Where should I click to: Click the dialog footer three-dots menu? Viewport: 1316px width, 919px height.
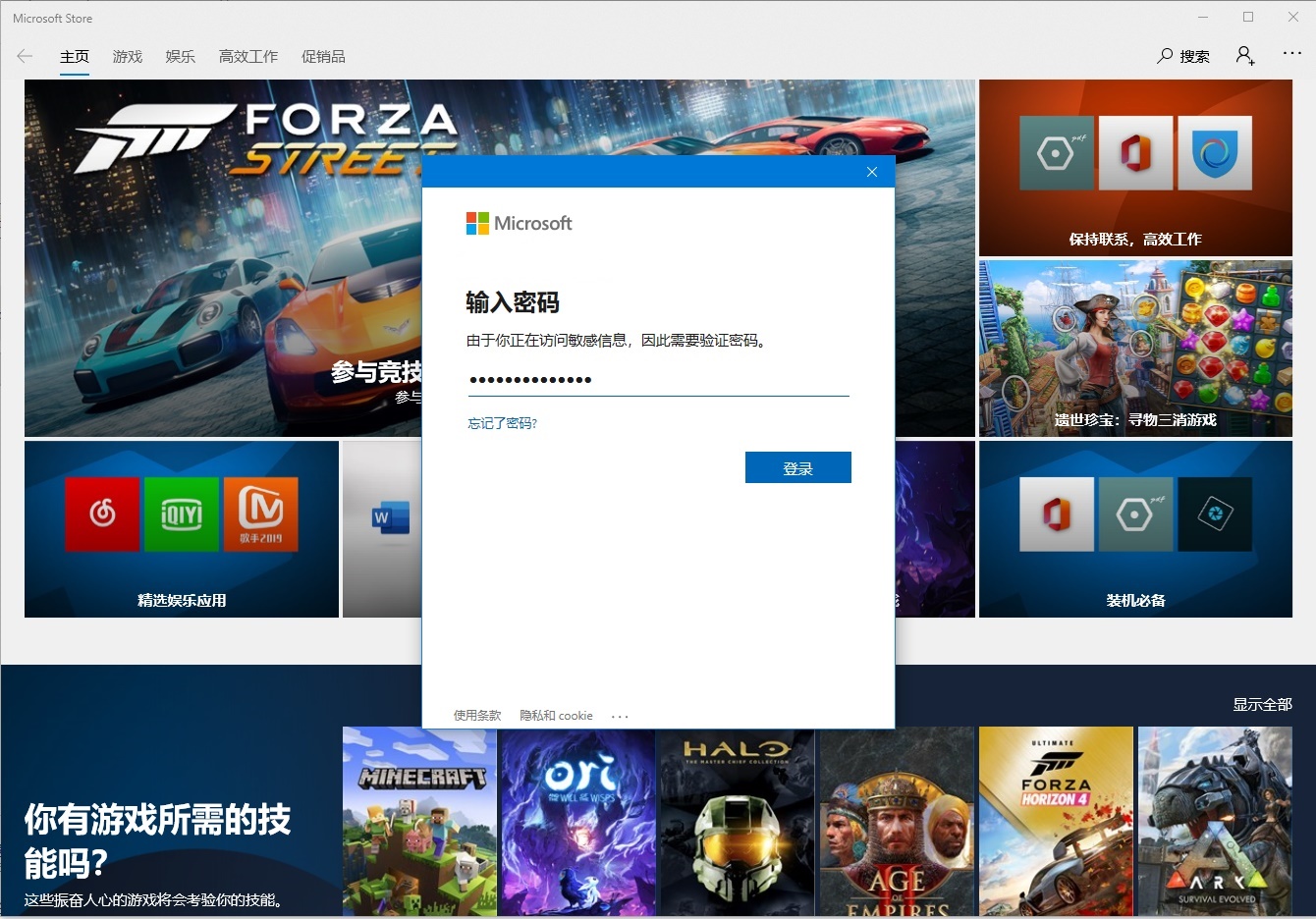pos(620,717)
